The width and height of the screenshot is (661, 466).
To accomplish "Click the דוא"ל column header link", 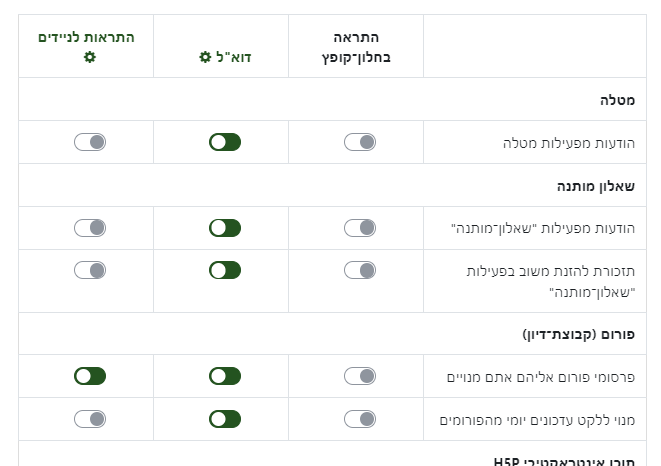I will tap(234, 57).
